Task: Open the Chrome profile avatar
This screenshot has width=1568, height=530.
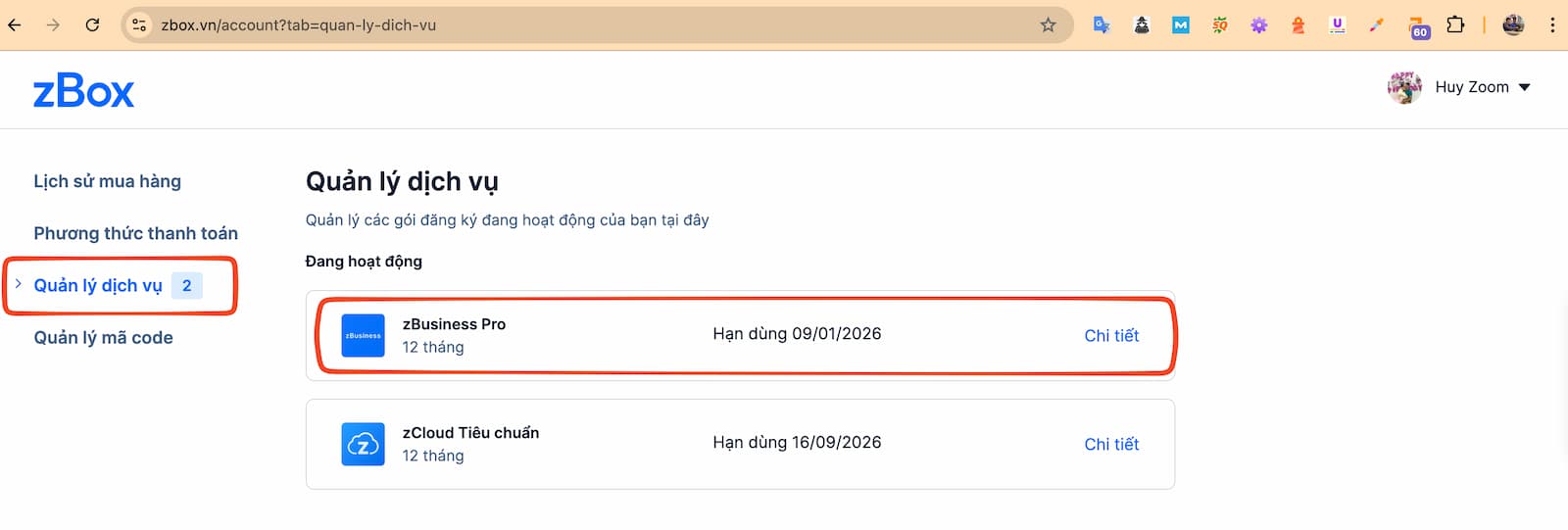Action: pos(1513,24)
